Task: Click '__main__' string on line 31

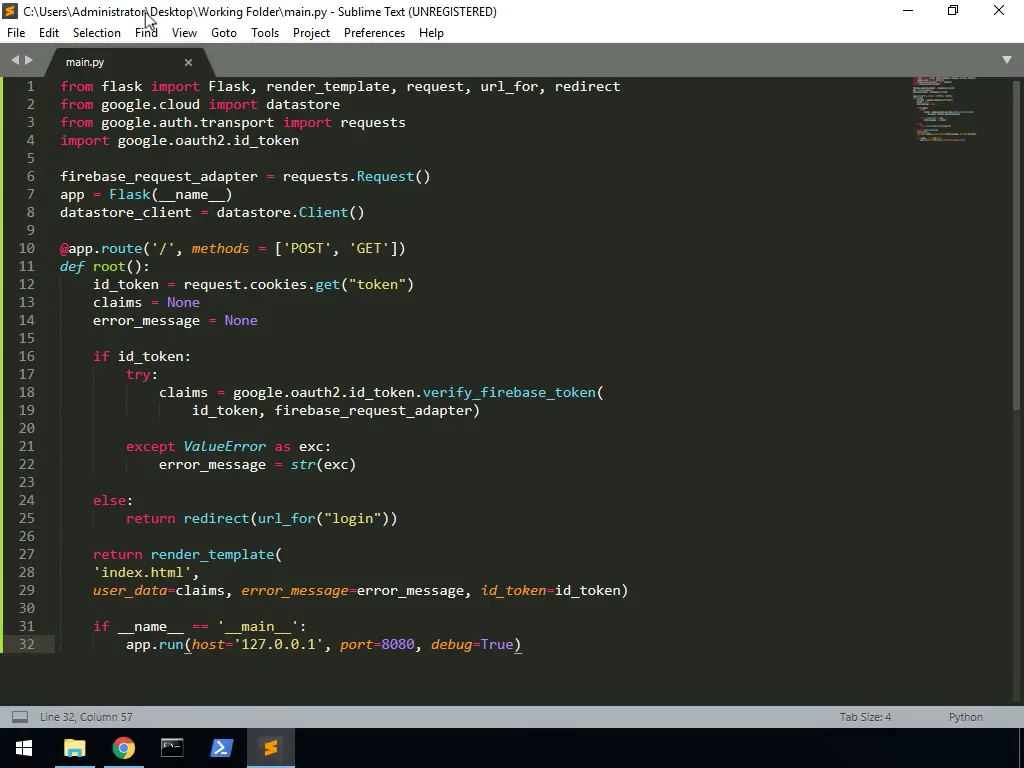Action: (257, 626)
